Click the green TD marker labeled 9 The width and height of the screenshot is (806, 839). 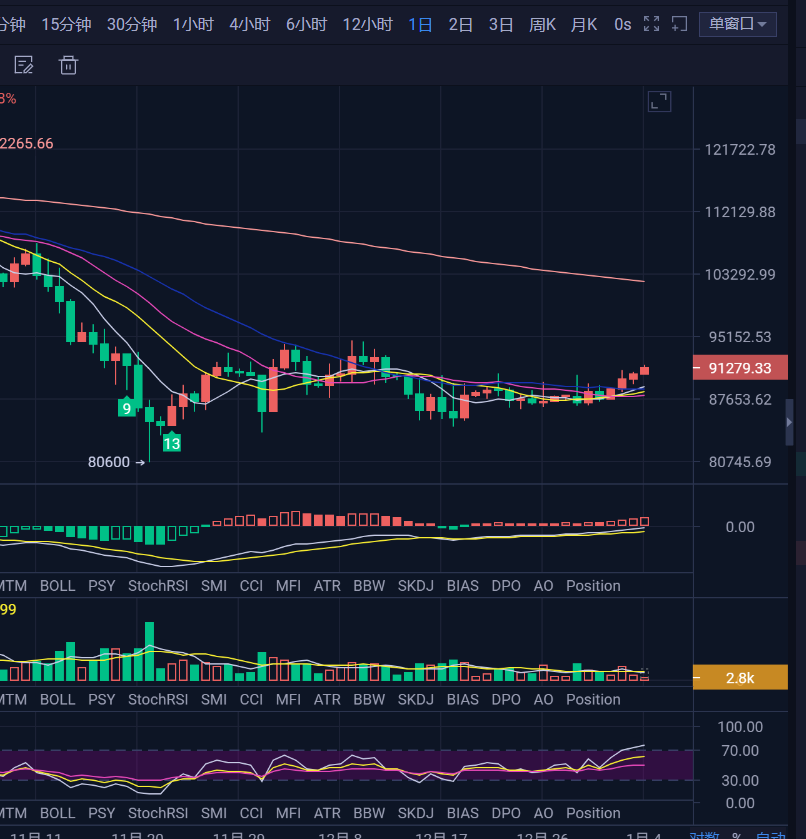click(x=127, y=408)
